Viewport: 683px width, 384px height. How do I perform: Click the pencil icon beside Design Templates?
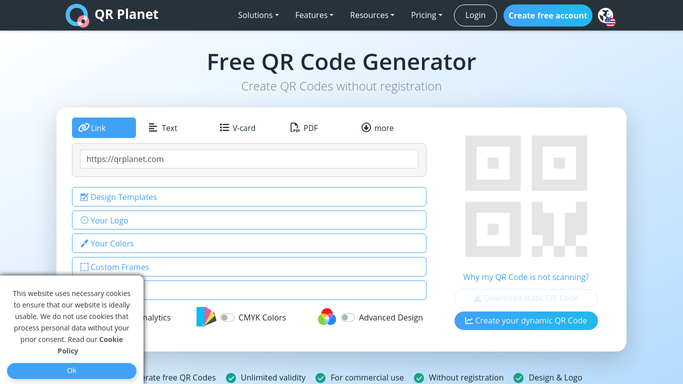(x=84, y=197)
